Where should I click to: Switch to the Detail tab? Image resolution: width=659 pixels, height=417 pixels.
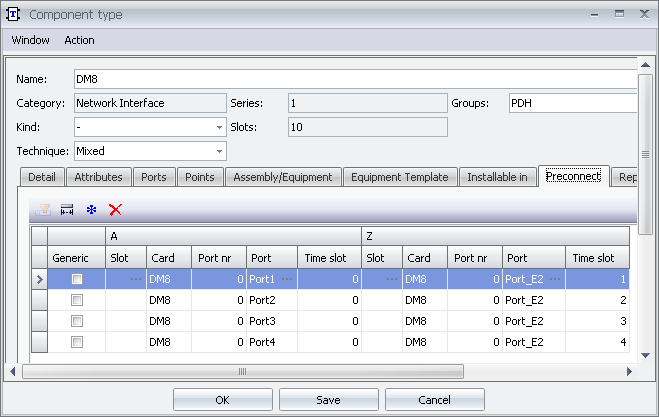[42, 177]
